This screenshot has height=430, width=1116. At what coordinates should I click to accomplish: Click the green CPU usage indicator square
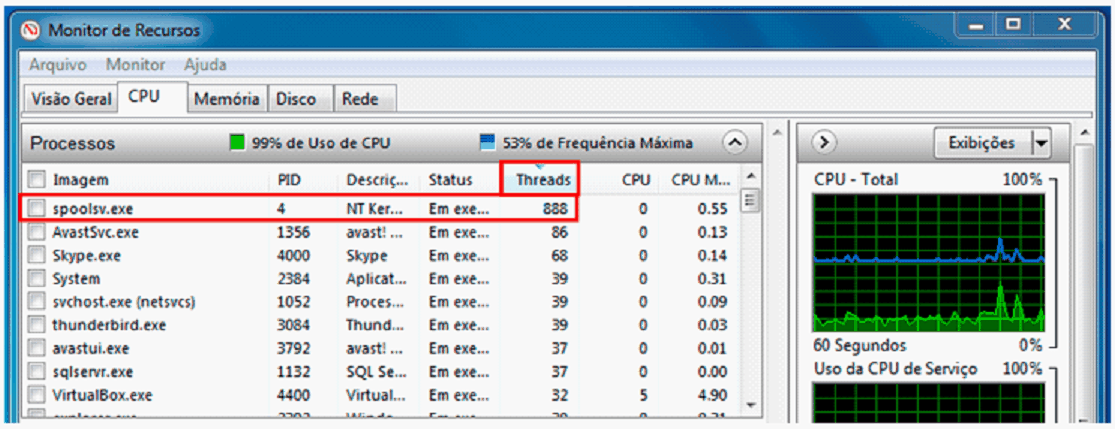pos(238,143)
